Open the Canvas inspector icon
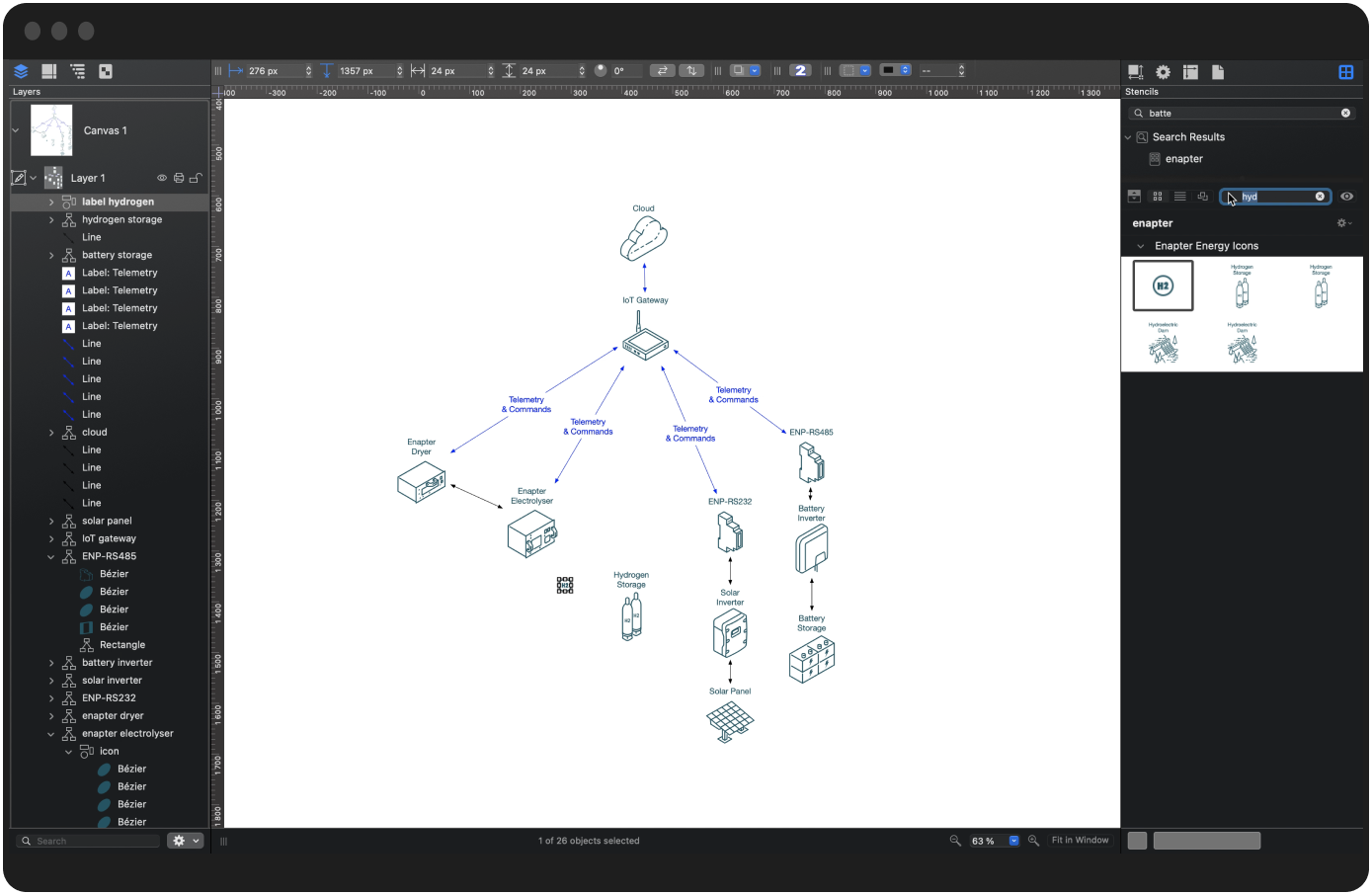The image size is (1372, 895). [1190, 72]
